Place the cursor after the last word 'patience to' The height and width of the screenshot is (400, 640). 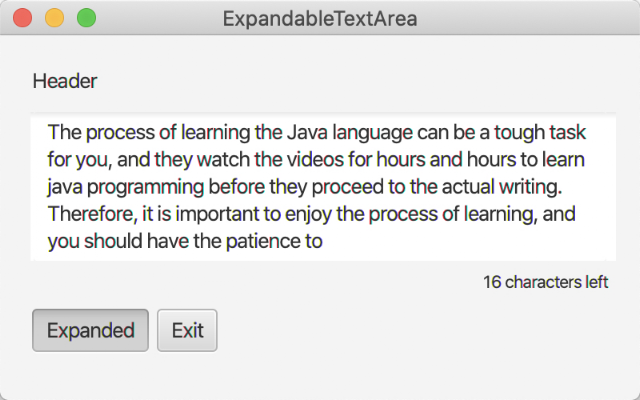(324, 241)
